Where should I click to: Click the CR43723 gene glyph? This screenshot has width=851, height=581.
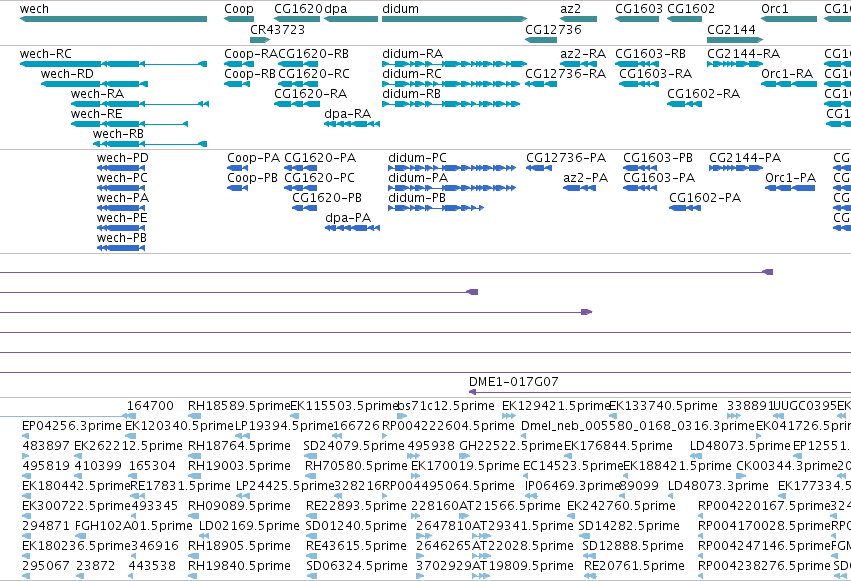260,40
